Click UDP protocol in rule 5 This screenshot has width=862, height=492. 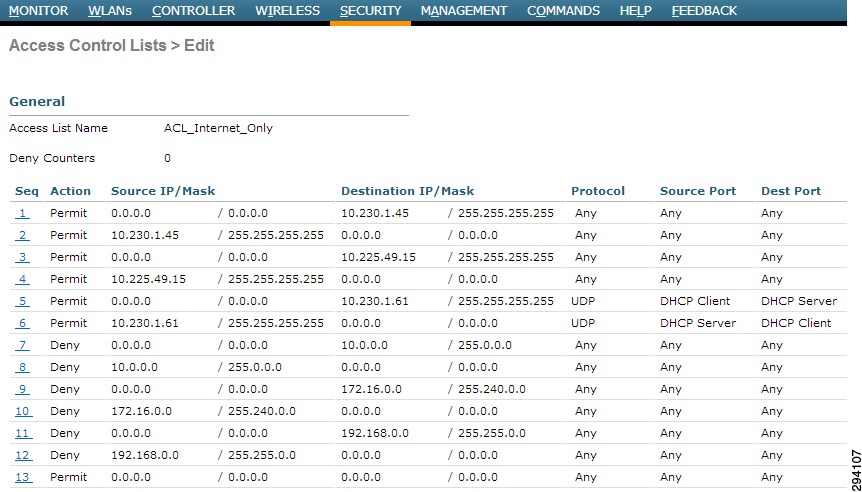click(x=583, y=301)
